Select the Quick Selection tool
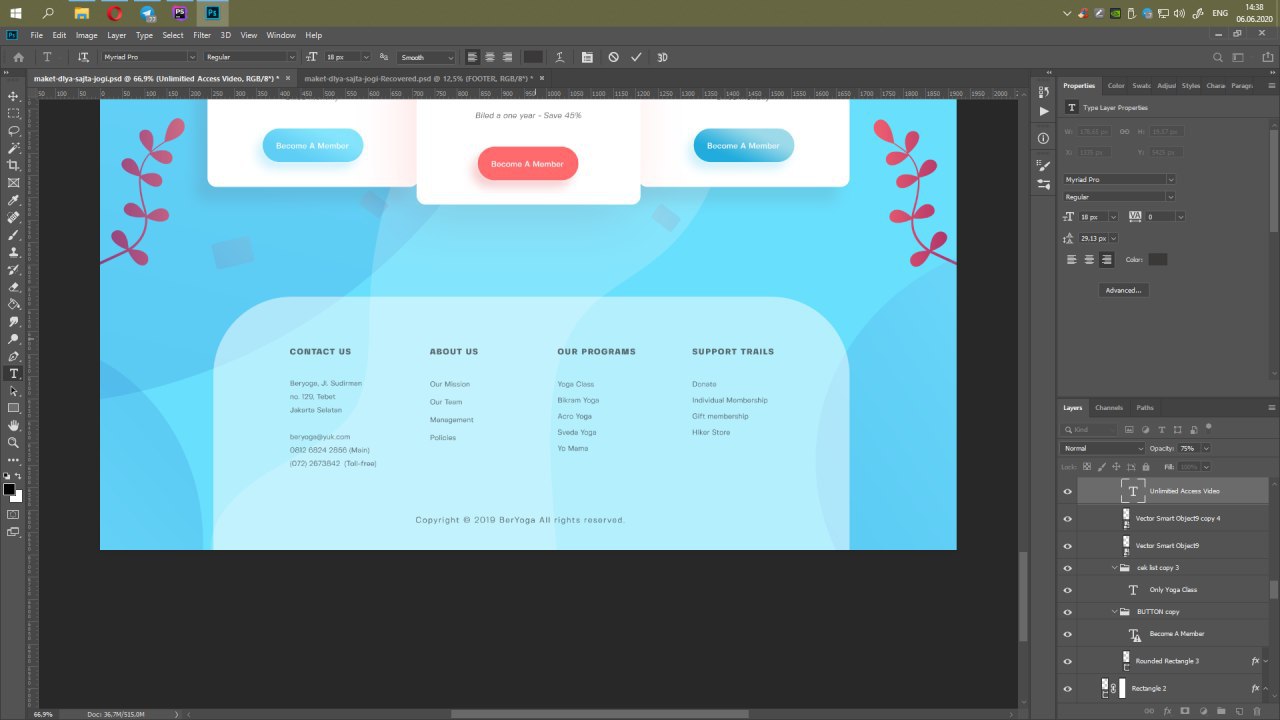 (x=14, y=148)
